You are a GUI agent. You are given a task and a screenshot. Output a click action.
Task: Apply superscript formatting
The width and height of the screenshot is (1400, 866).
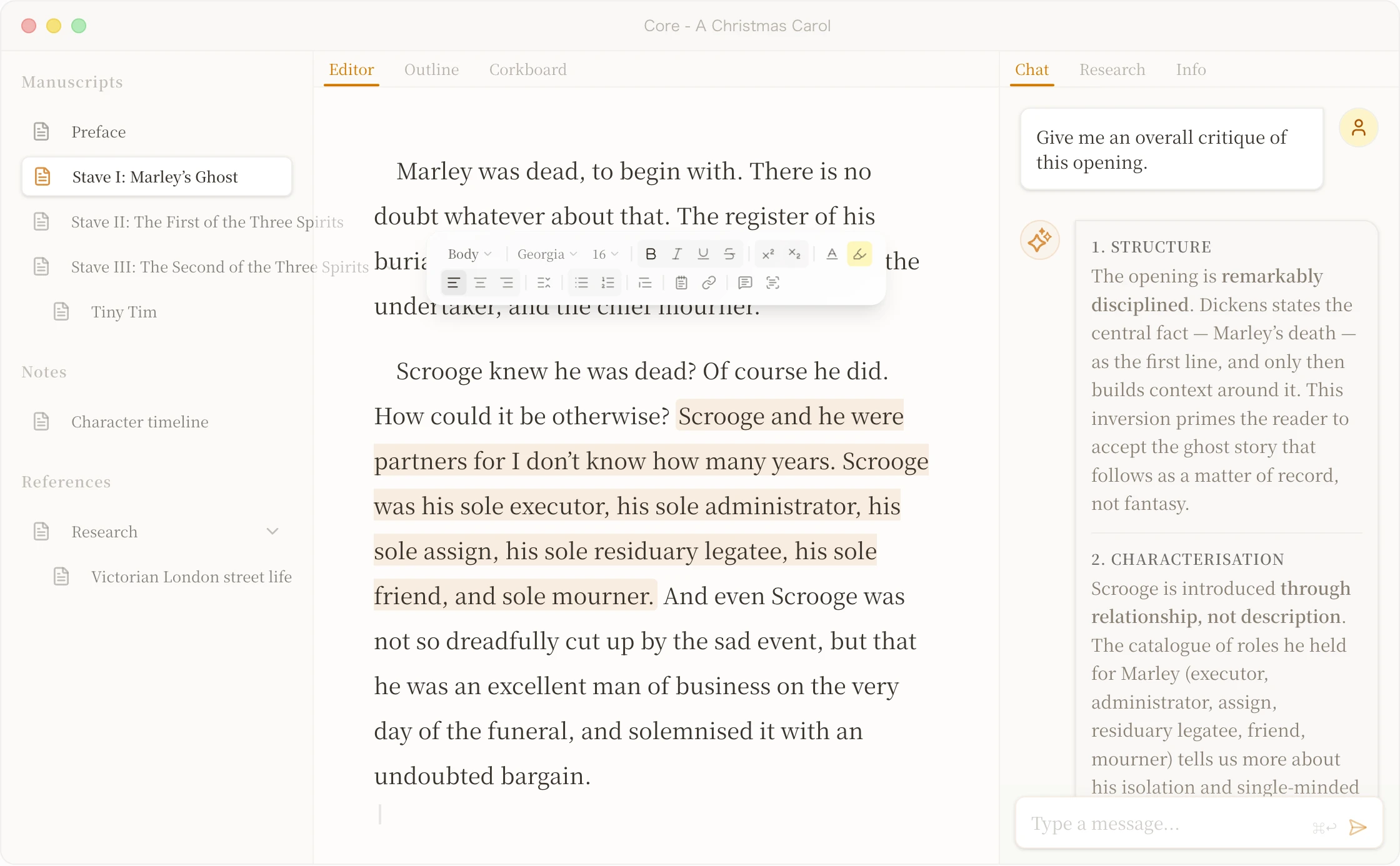[x=768, y=254]
